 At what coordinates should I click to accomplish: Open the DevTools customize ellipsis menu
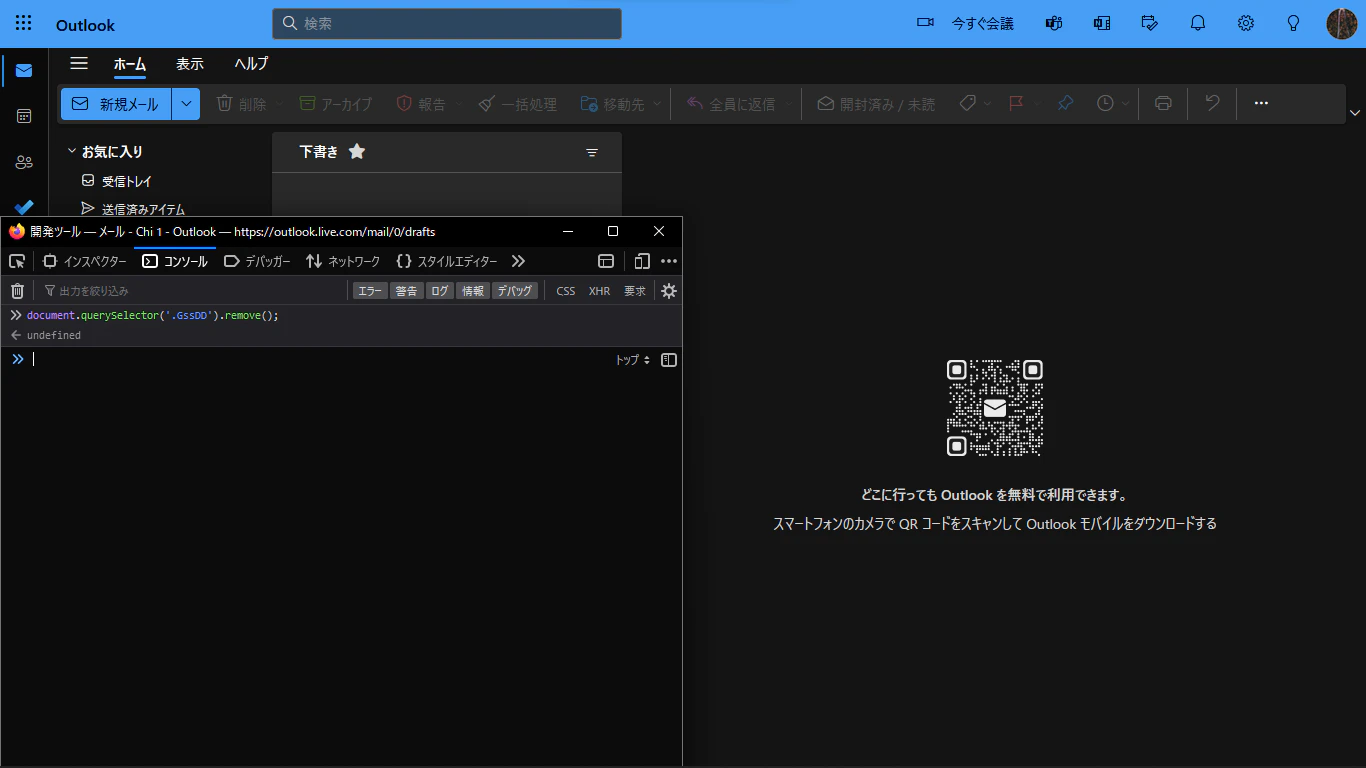(x=669, y=261)
